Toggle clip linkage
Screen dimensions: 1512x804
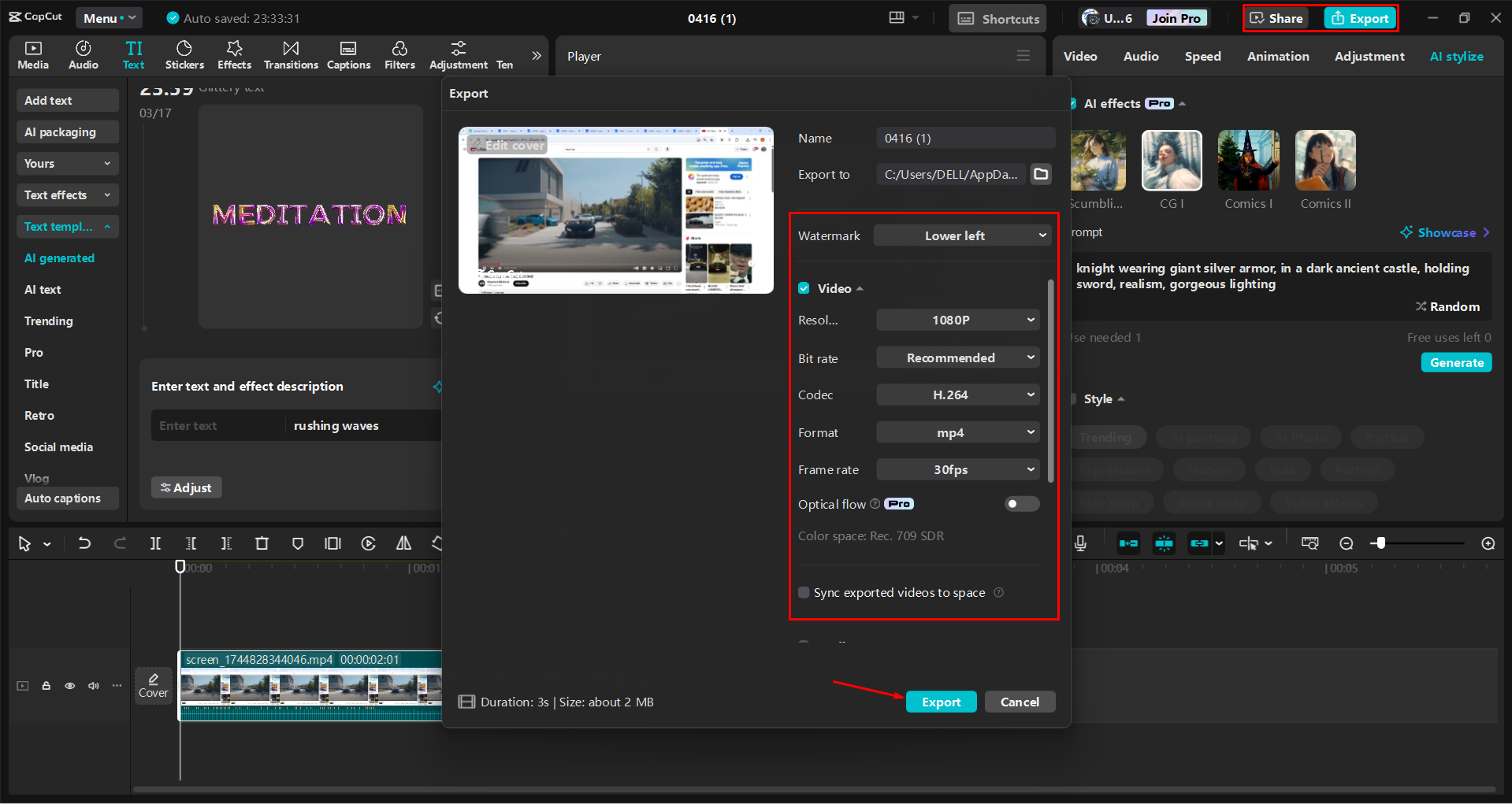1199,543
